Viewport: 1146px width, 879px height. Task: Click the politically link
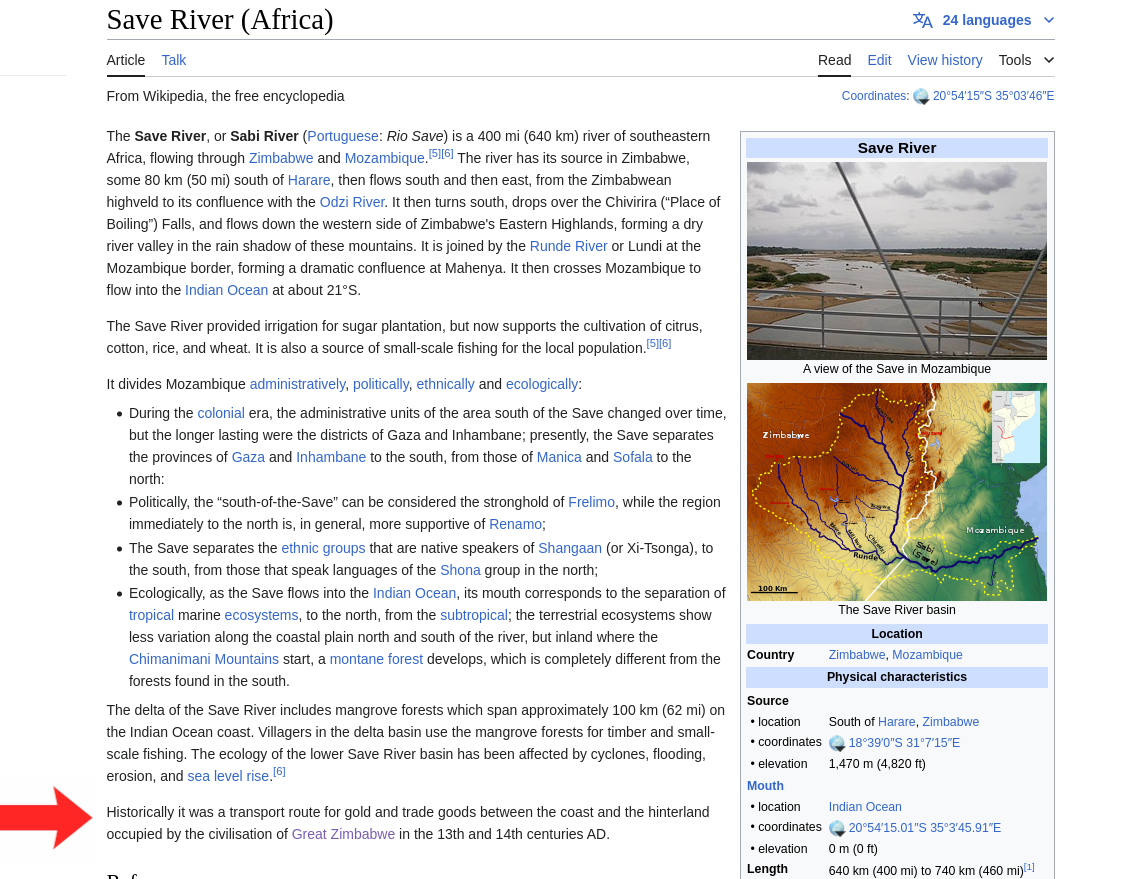point(381,384)
